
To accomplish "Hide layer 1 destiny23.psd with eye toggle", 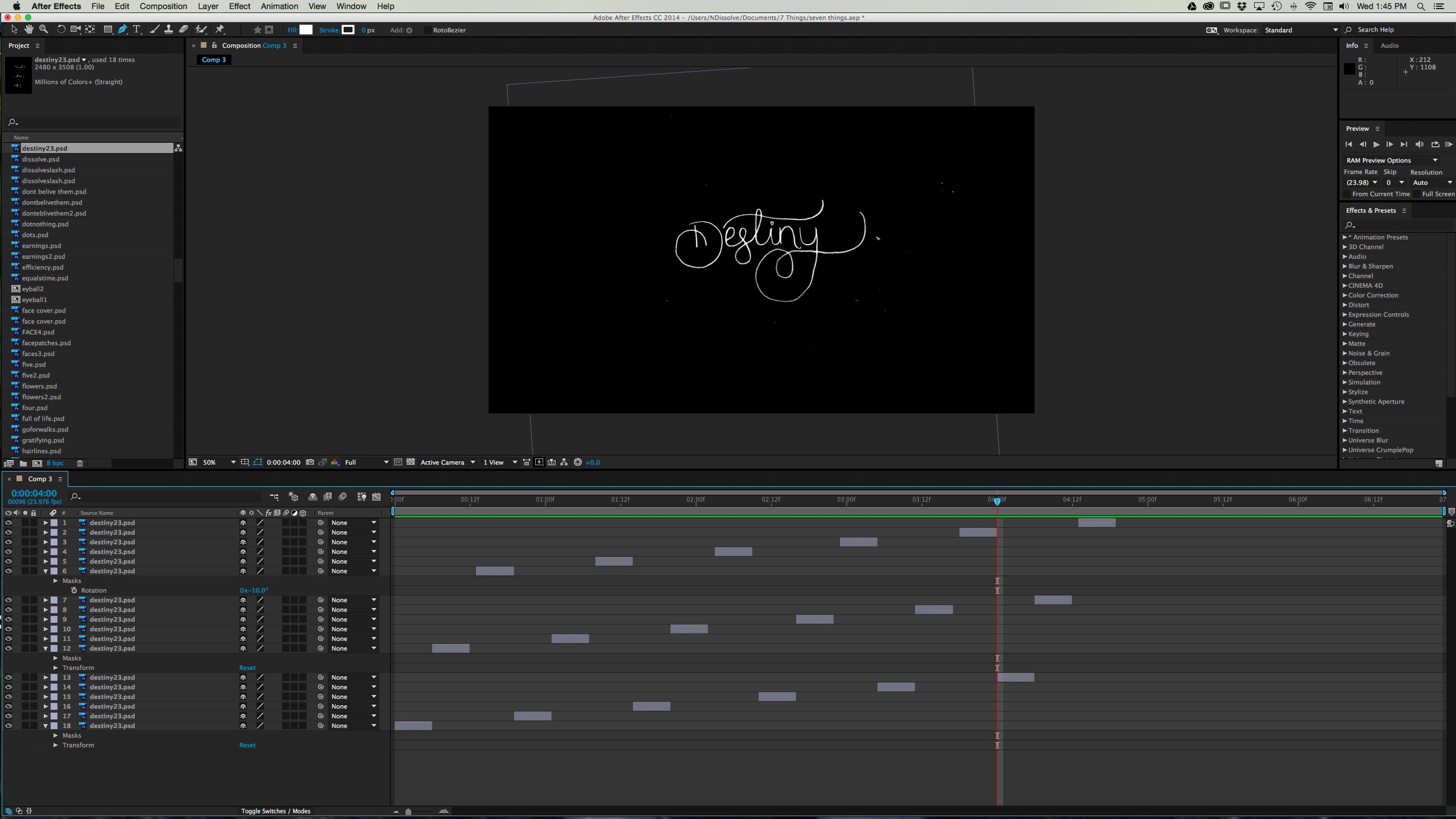I will [x=9, y=523].
